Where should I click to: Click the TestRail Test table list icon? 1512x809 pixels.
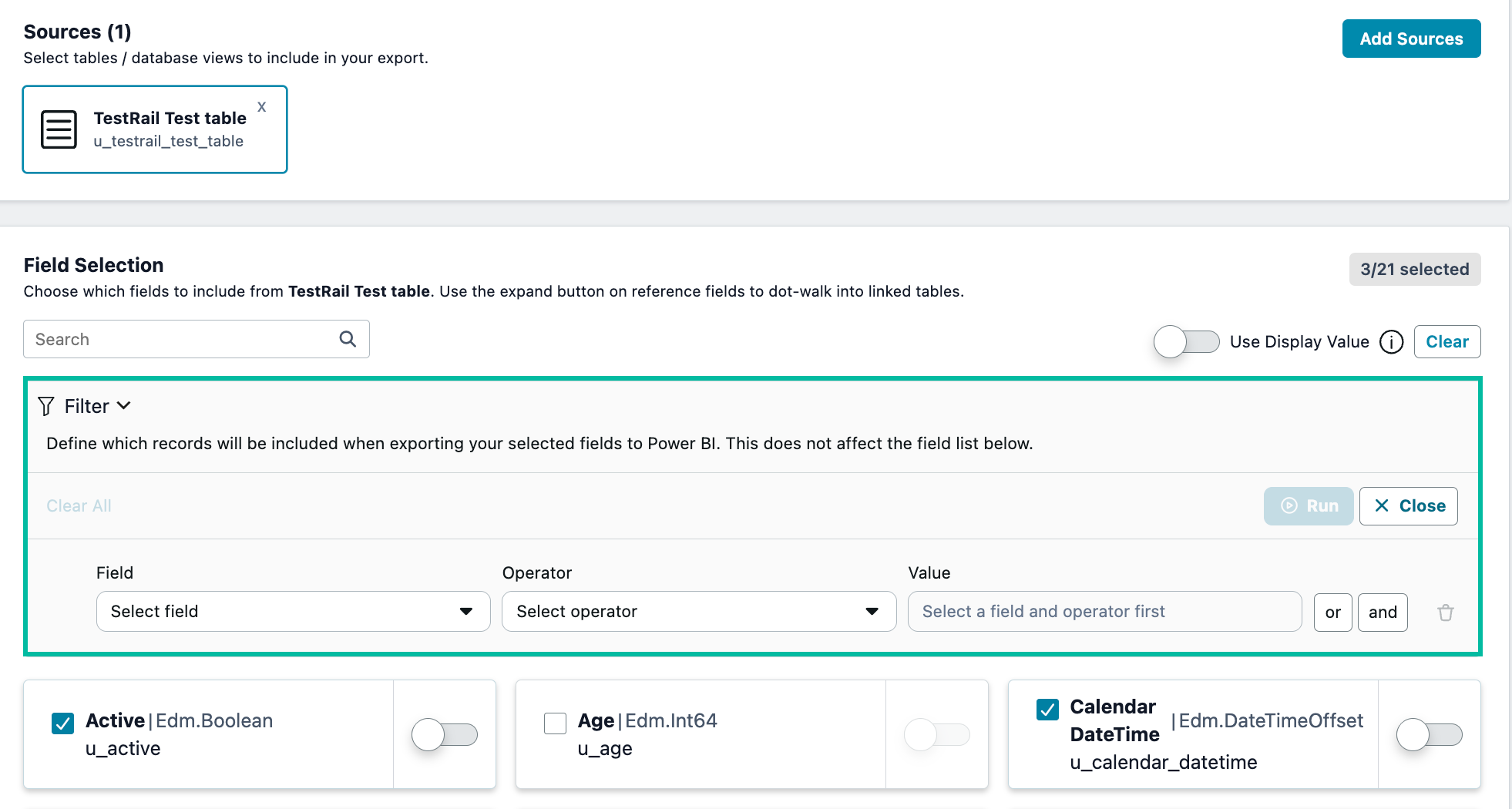(x=59, y=129)
